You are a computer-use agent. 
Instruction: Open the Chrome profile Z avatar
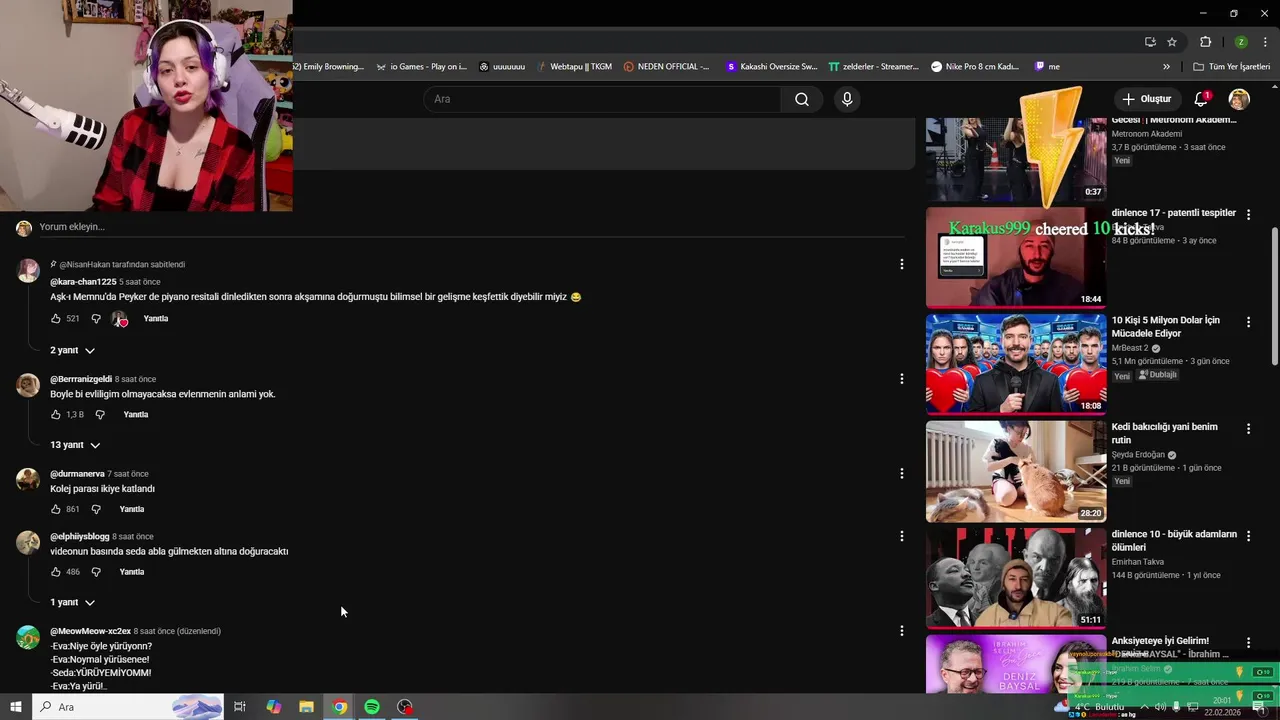click(x=1241, y=42)
